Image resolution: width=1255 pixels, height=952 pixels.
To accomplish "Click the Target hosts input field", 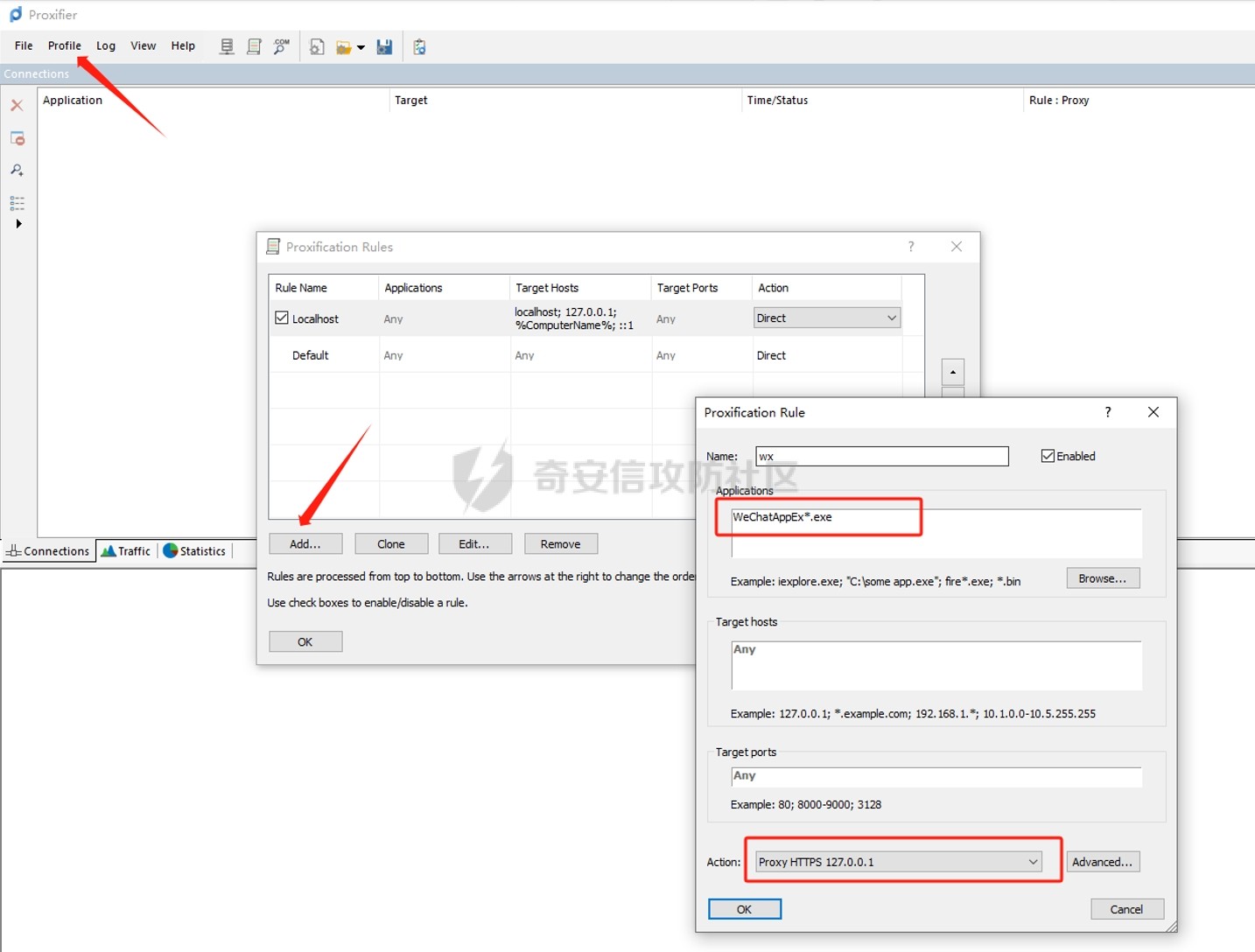I will [x=936, y=665].
